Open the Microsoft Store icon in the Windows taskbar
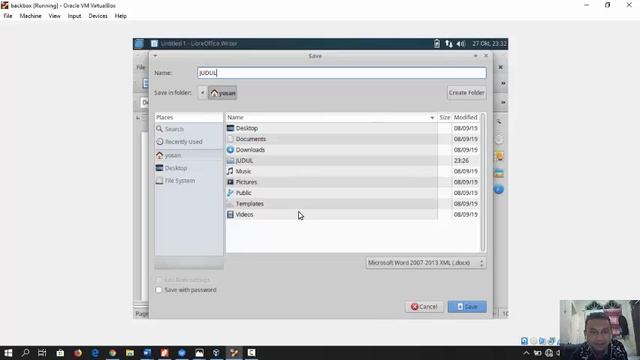Viewport: 640px width, 360px height. 60,353
